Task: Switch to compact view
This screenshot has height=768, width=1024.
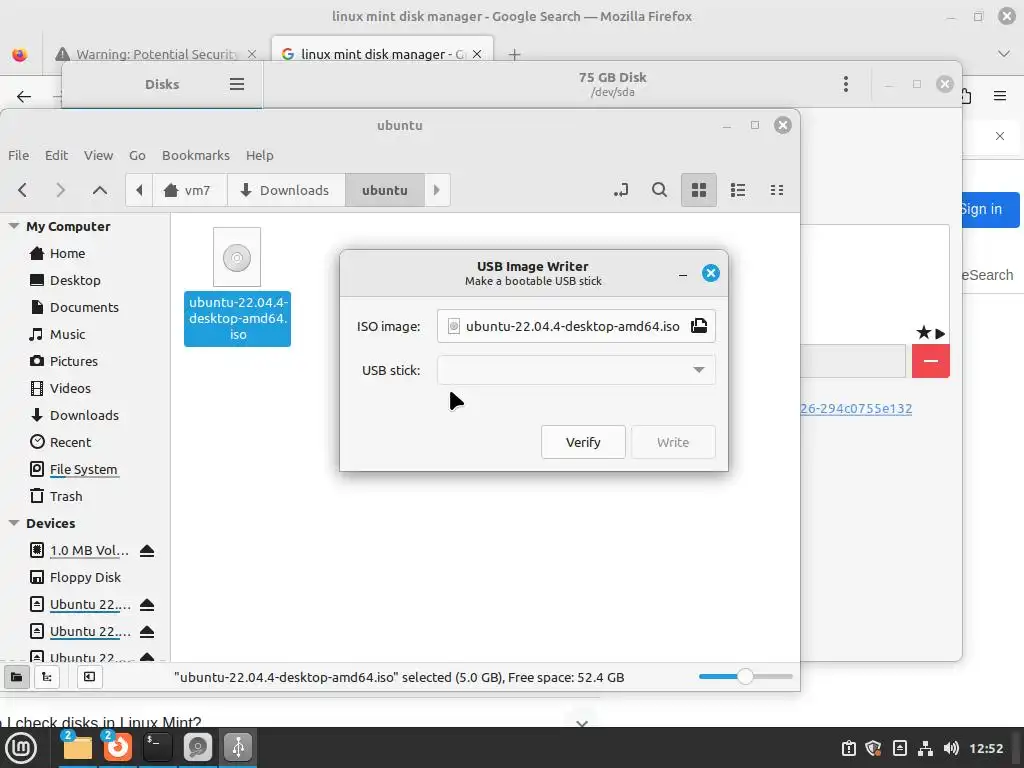Action: (x=776, y=190)
